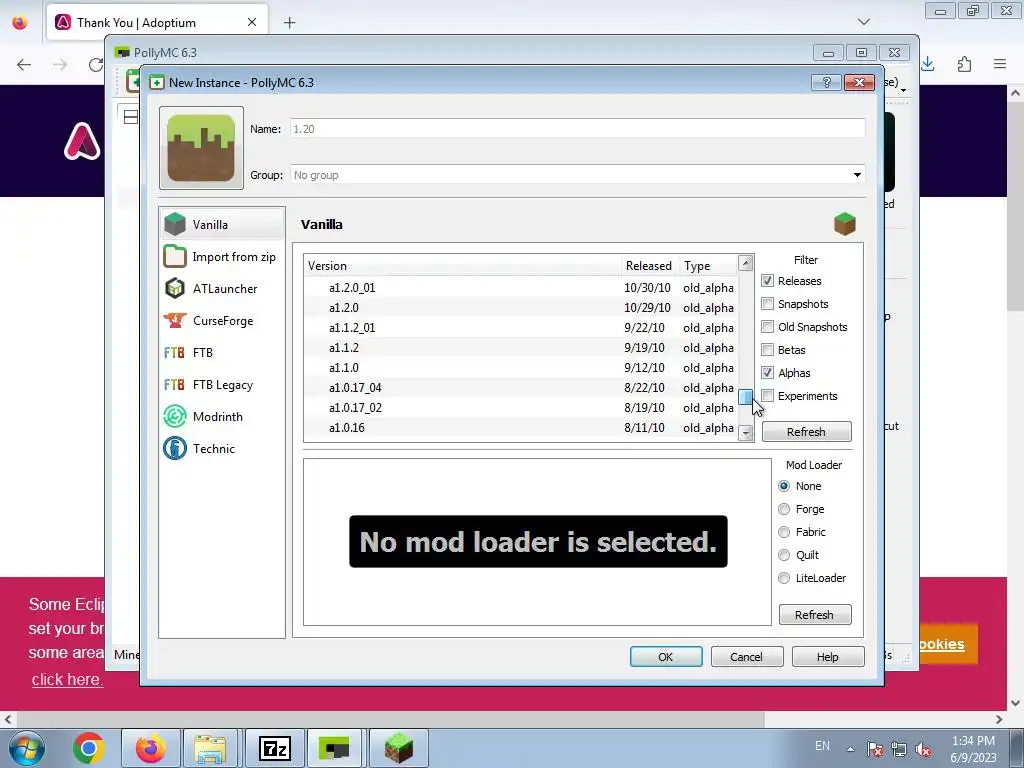Click the version list scroll up arrow
Screen dimensions: 1024x768
[x=746, y=263]
